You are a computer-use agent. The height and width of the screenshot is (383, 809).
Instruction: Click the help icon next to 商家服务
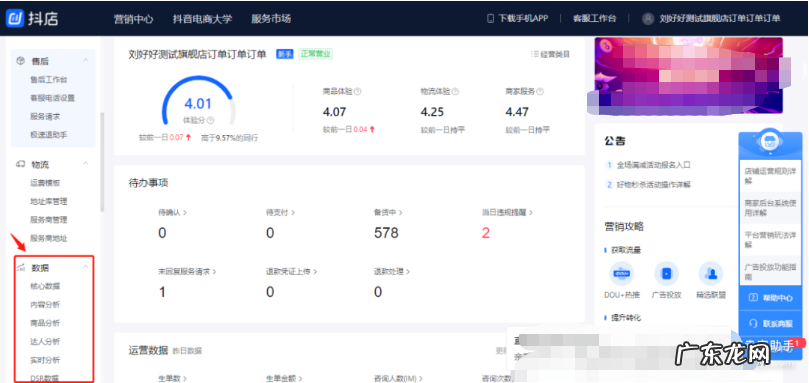[540, 91]
